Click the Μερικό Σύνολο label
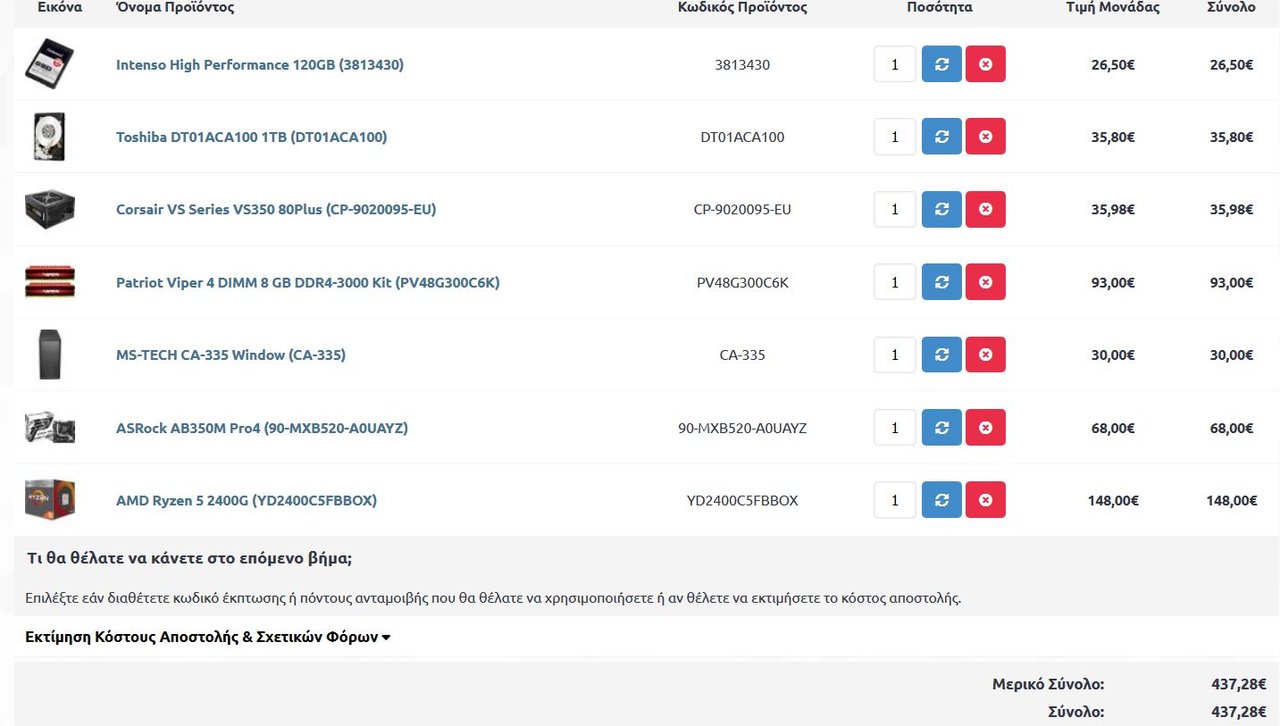 tap(1048, 685)
